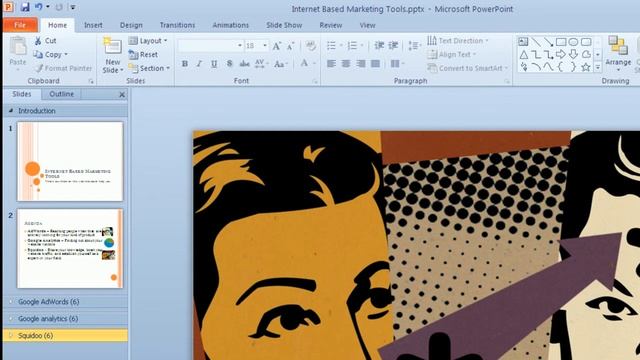The image size is (640, 360).
Task: Open Align Text dropdown
Action: click(x=452, y=54)
